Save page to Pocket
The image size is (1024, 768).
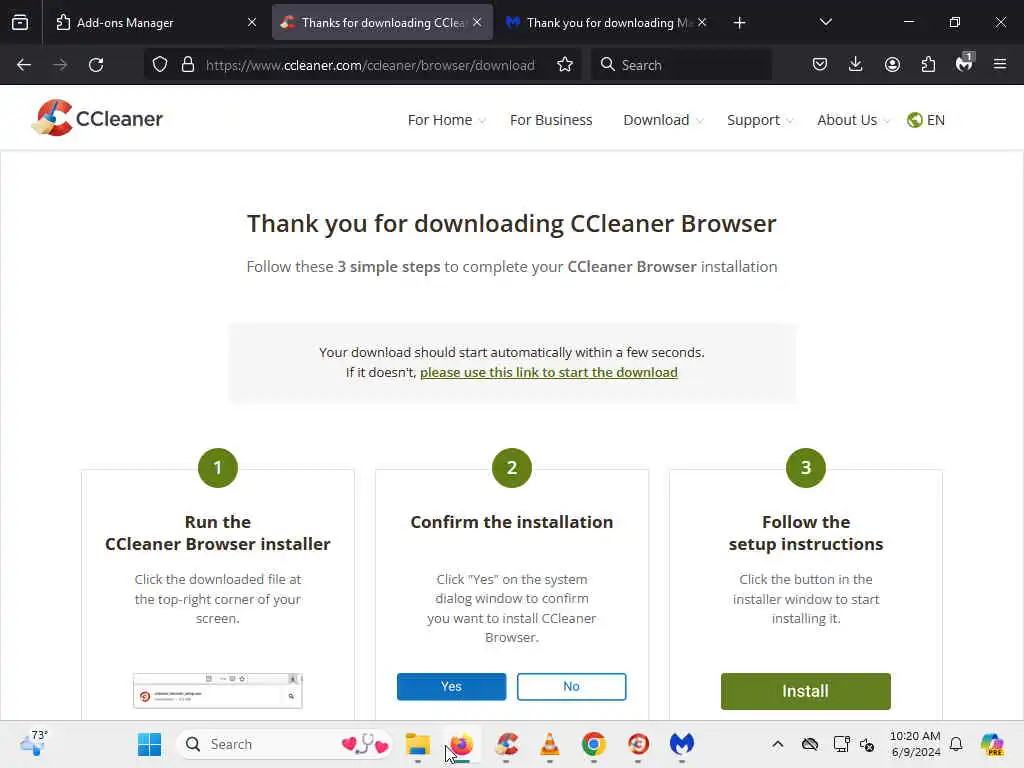820,64
